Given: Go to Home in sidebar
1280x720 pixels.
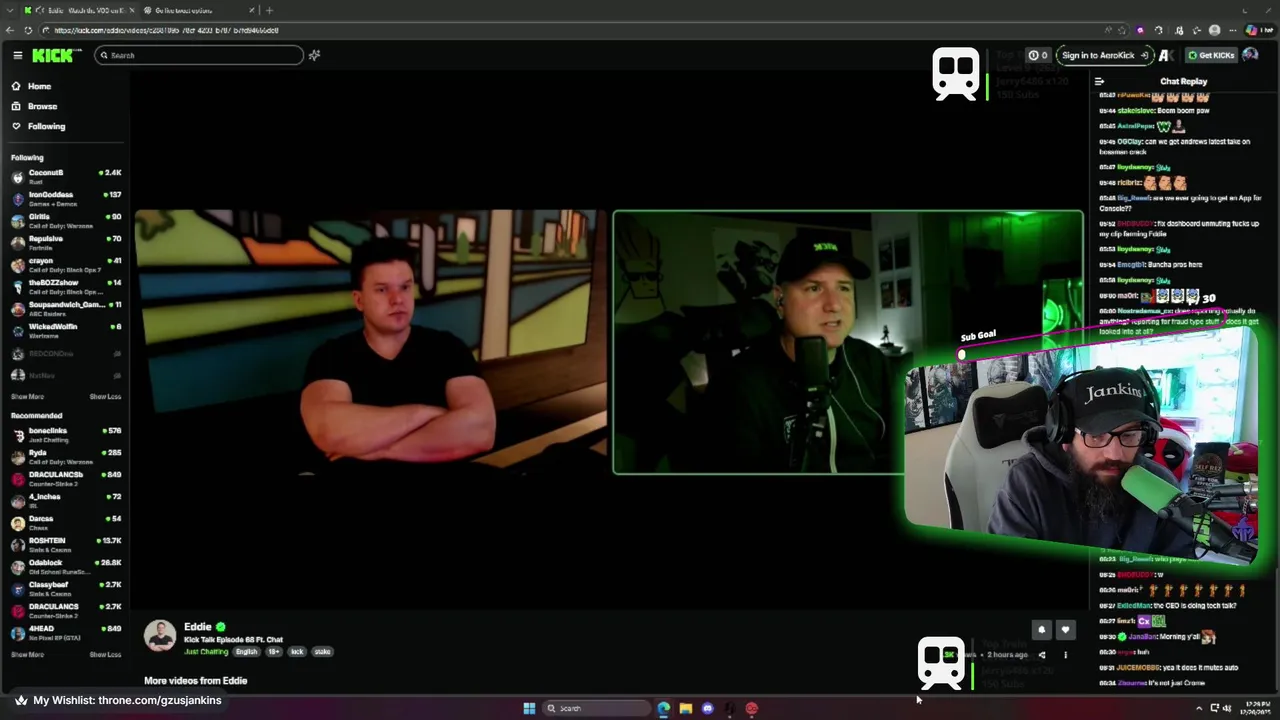Looking at the screenshot, I should point(39,86).
